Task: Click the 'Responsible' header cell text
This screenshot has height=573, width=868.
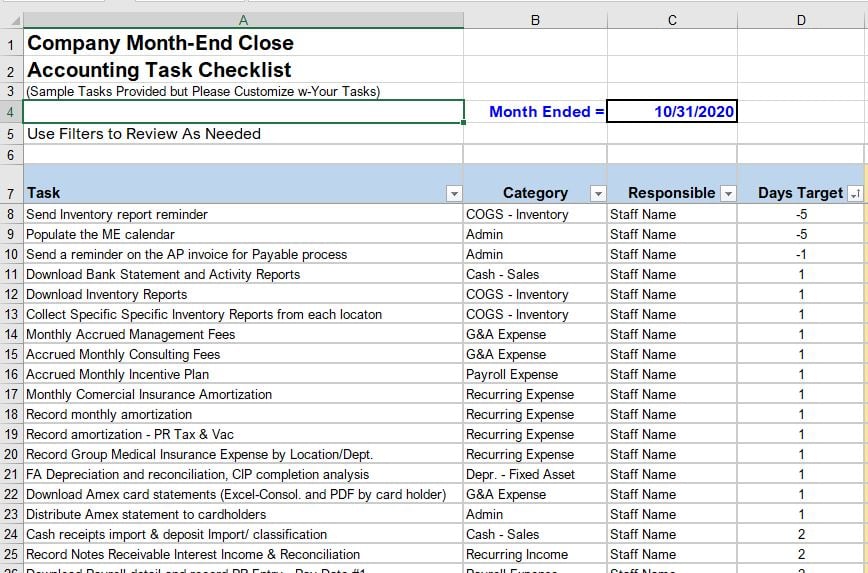Action: (671, 193)
